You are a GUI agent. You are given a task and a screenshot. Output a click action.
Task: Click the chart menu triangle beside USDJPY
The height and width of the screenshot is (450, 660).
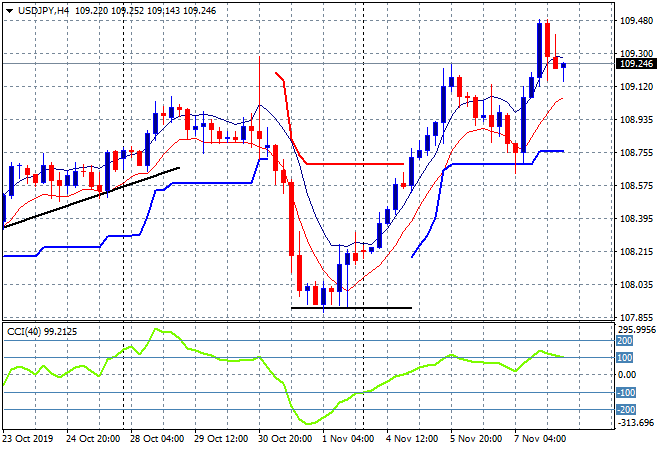9,11
